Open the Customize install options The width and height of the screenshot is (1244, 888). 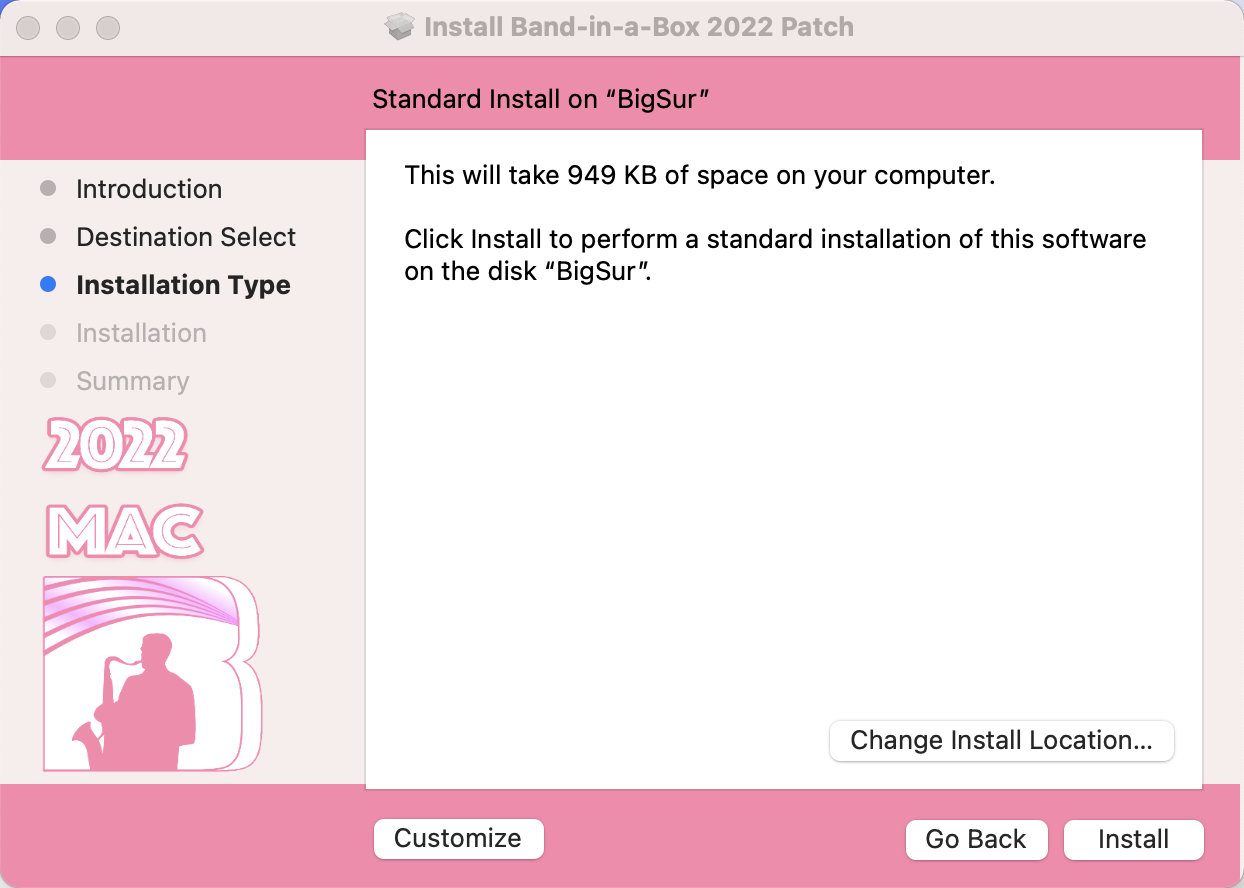(x=458, y=838)
